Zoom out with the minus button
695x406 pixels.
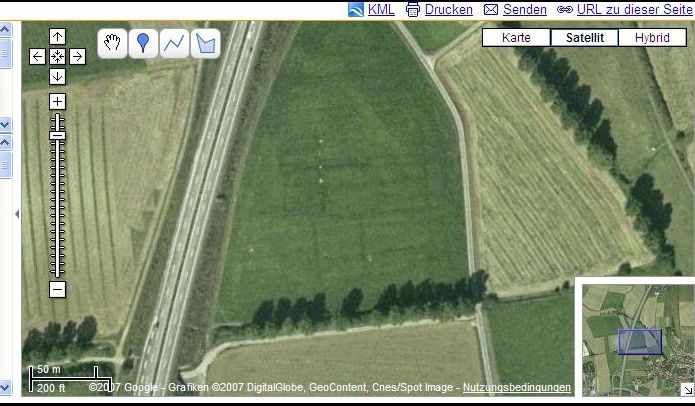(x=57, y=289)
